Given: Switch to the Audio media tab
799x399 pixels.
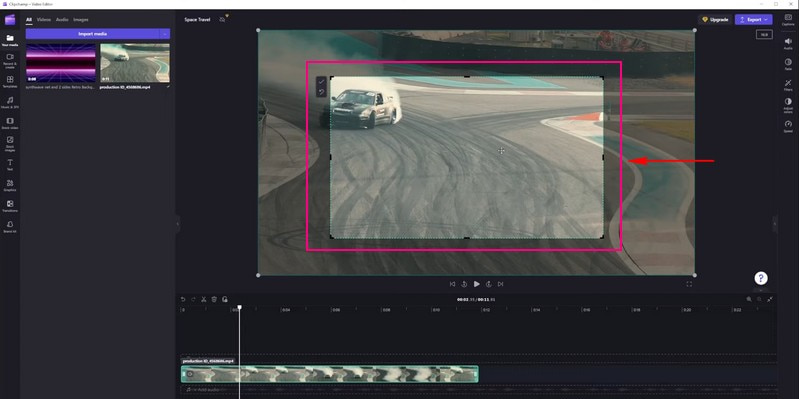Looking at the screenshot, I should 62,19.
